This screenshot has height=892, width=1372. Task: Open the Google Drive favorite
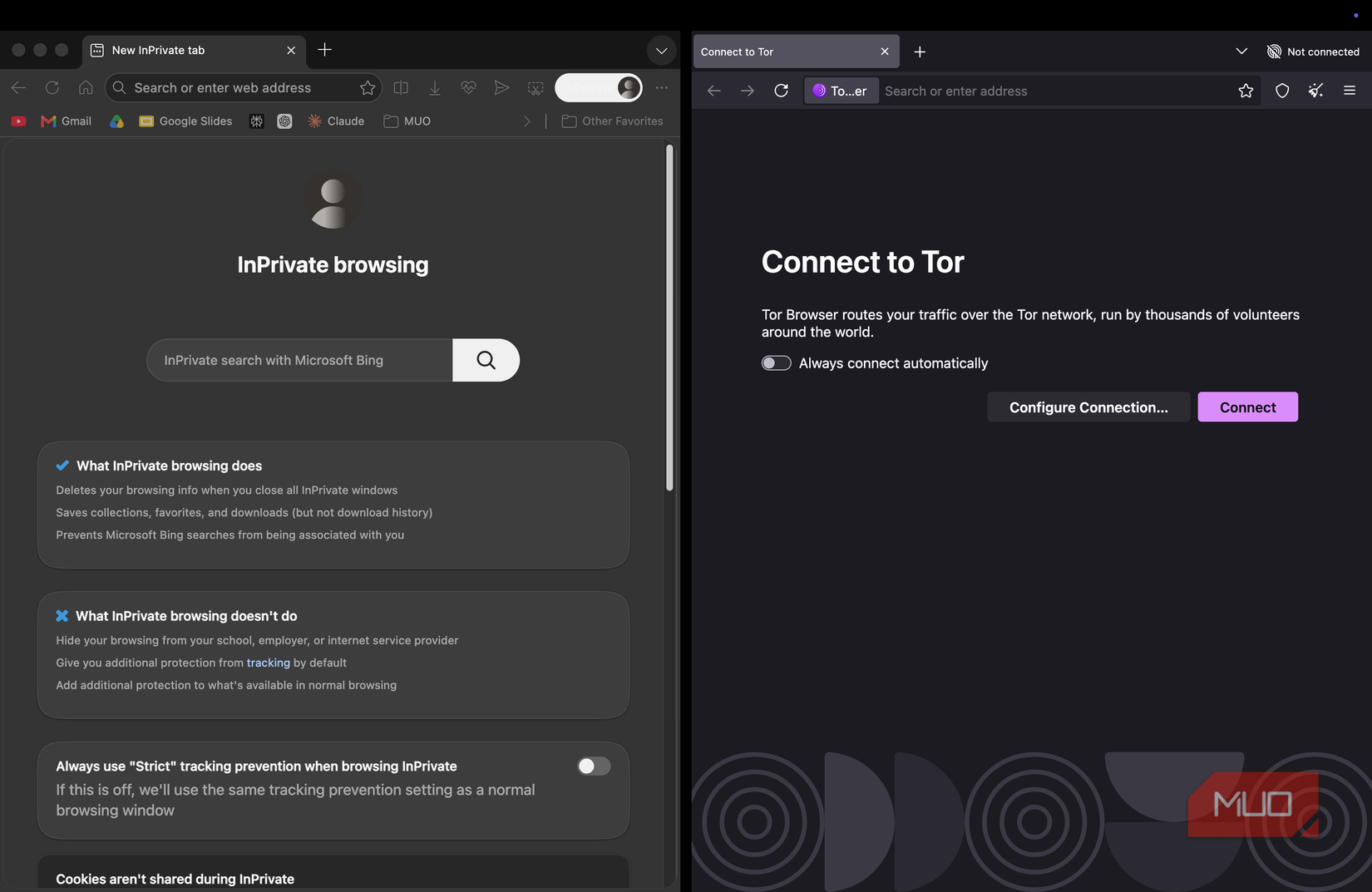pyautogui.click(x=116, y=121)
